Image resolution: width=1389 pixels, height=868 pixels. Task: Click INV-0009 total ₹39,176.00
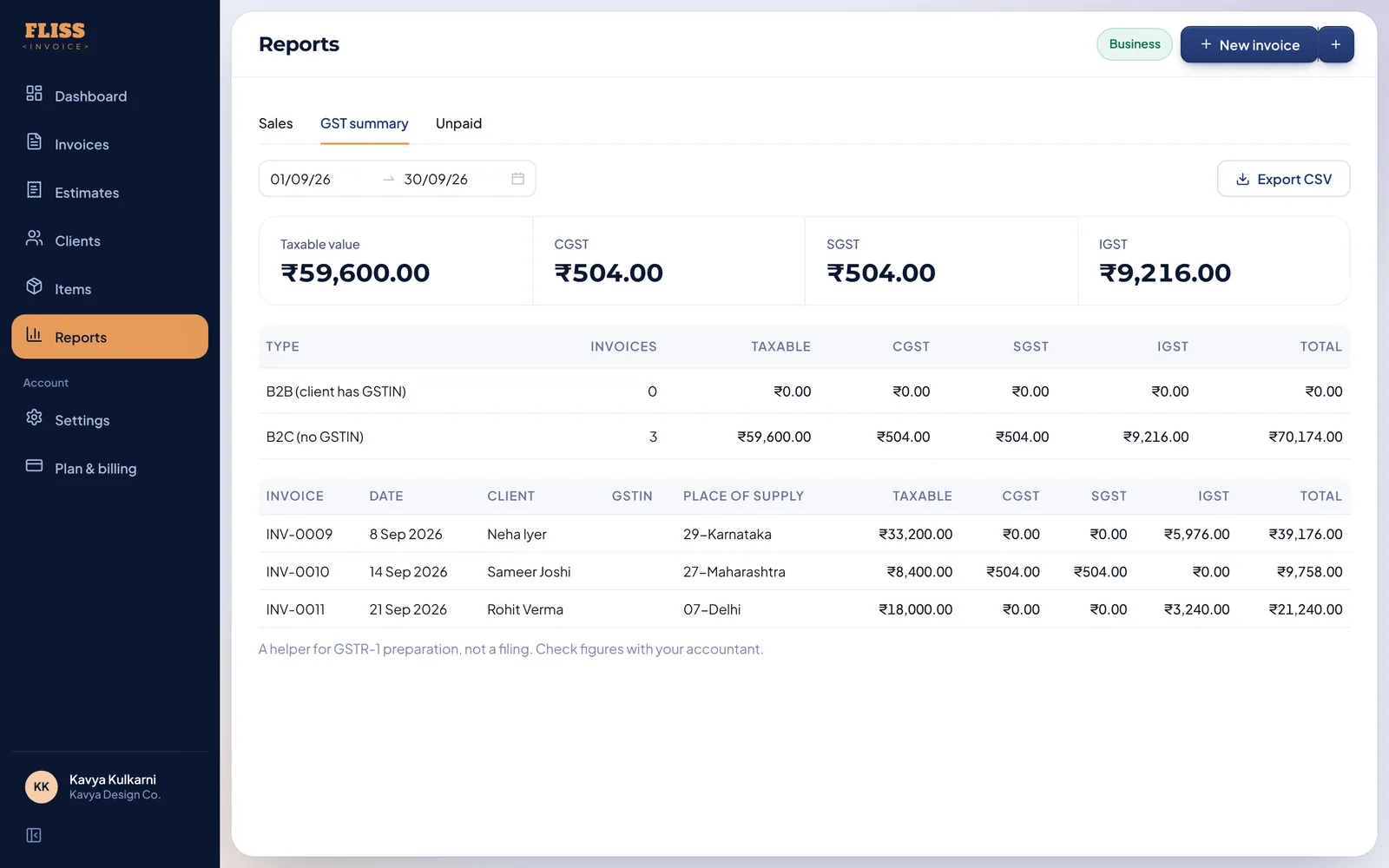1305,534
